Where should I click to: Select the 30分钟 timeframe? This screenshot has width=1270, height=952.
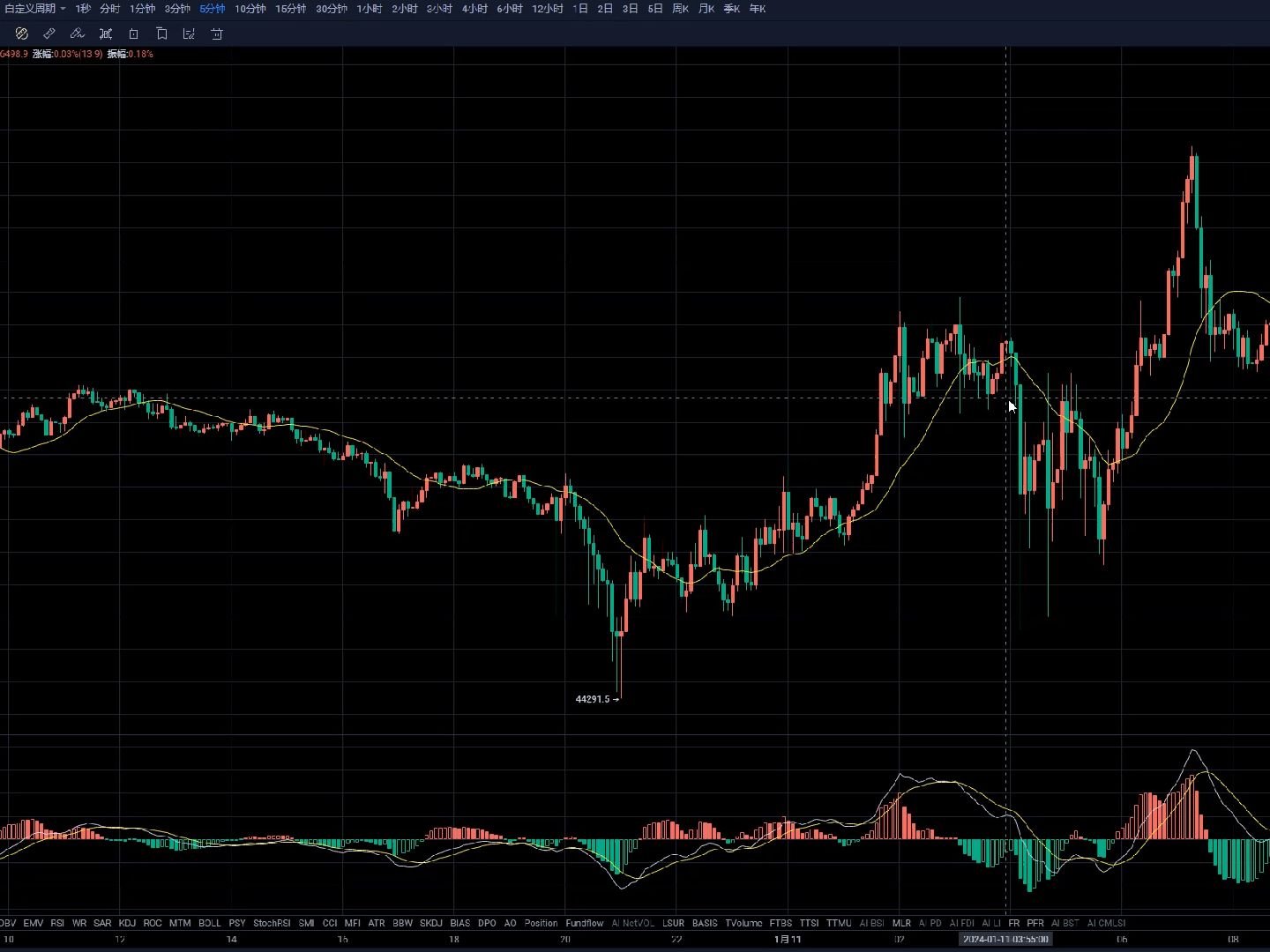332,9
